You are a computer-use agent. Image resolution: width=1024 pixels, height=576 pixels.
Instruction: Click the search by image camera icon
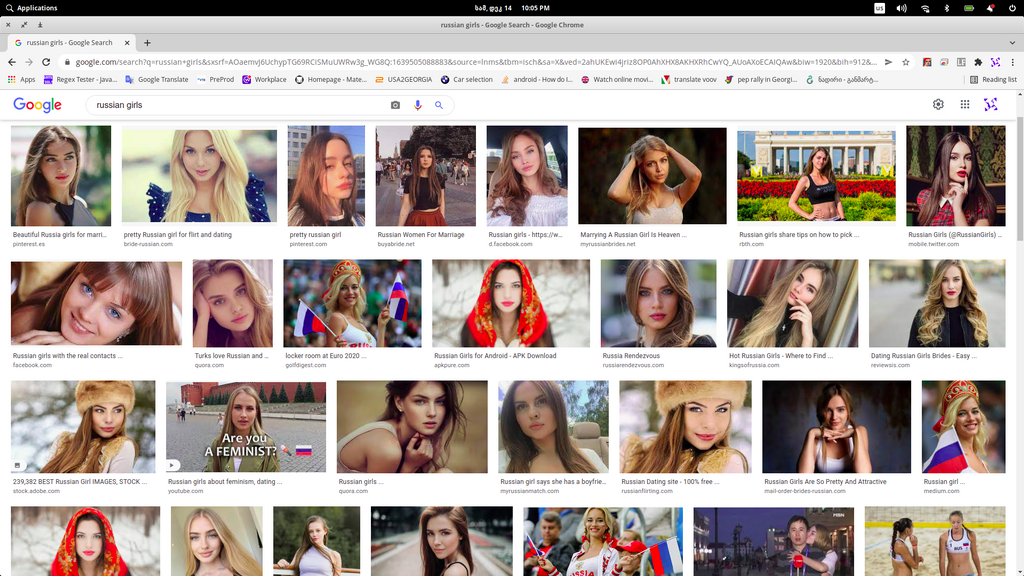click(395, 105)
